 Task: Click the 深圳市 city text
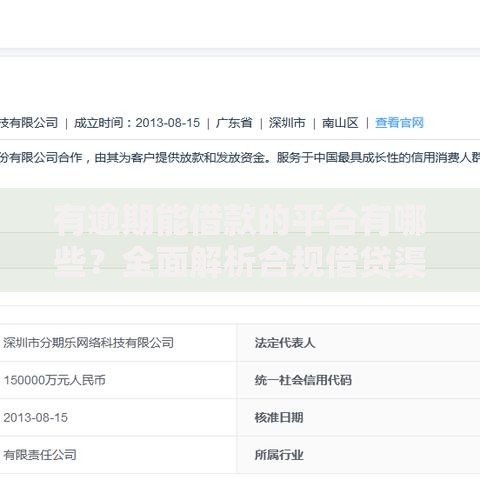287,123
